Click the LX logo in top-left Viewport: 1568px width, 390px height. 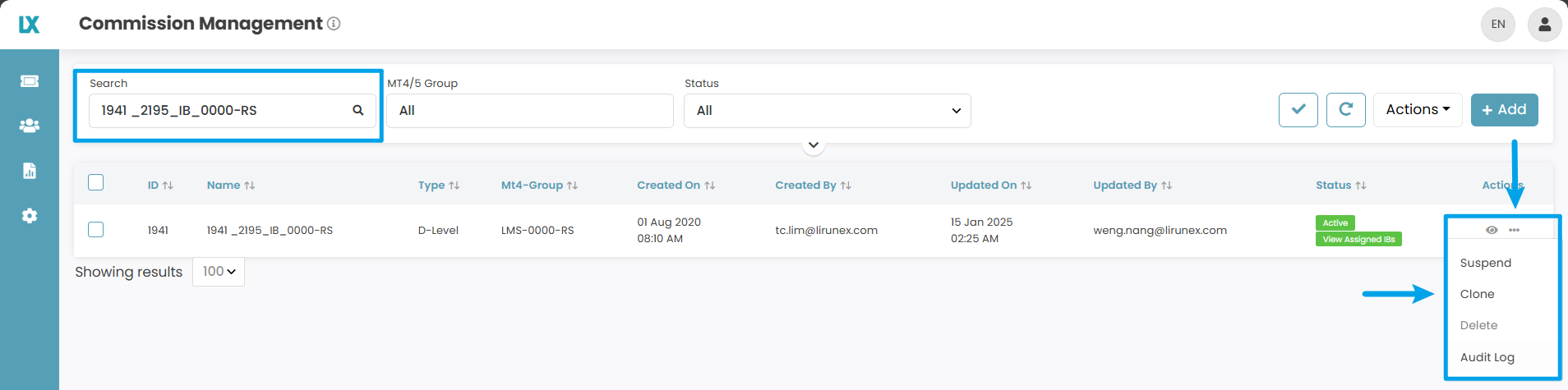point(30,25)
